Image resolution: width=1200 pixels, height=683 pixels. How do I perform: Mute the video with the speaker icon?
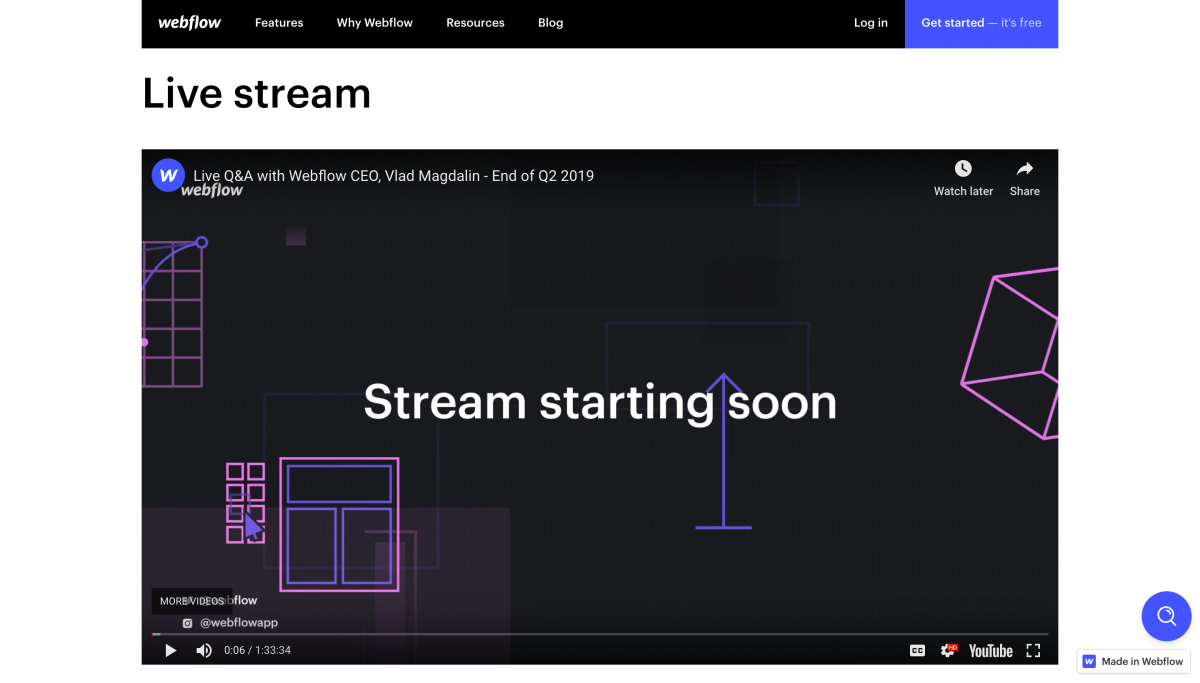204,651
